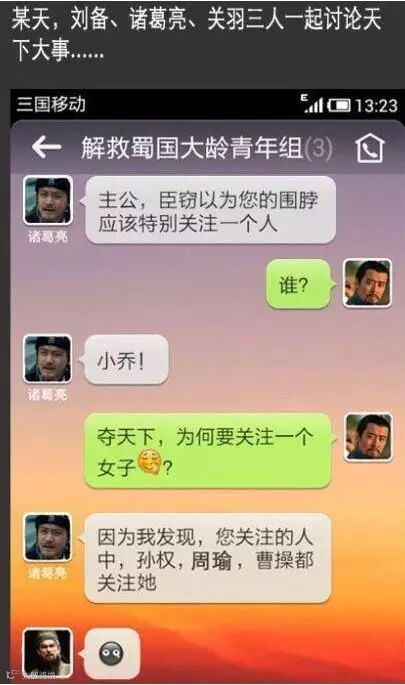The width and height of the screenshot is (405, 685).
Task: Tap the 三国移动 carrier label
Action: click(x=51, y=104)
